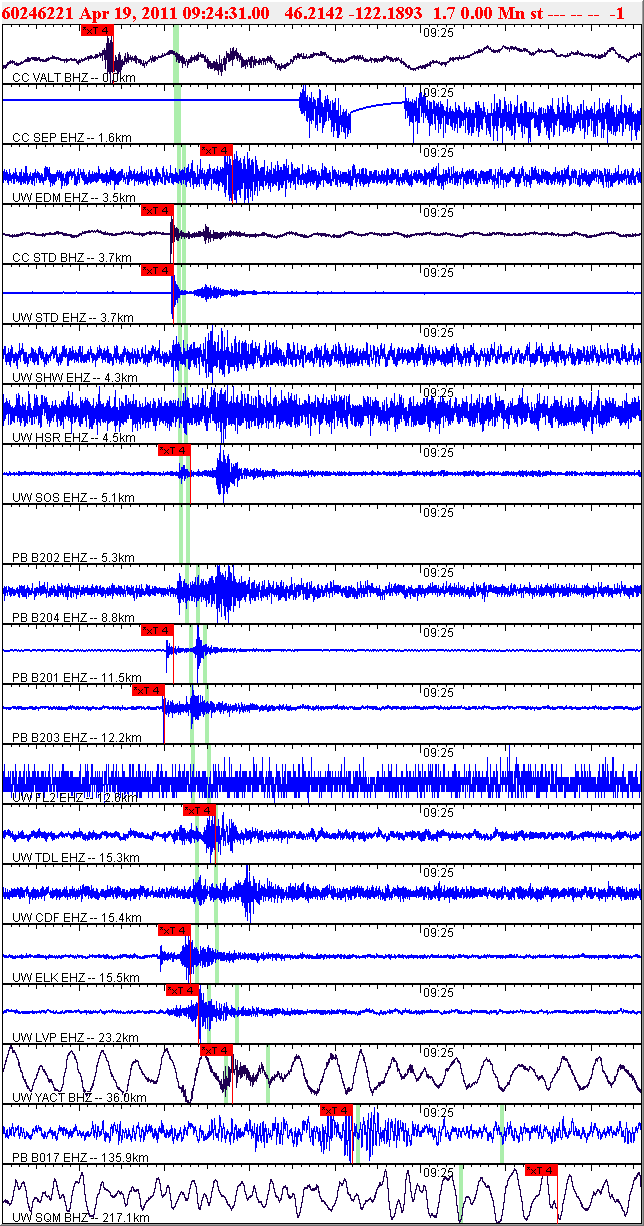The height and width of the screenshot is (1226, 644).
Task: Click the pick marker on UW ELK trace
Action: [174, 930]
